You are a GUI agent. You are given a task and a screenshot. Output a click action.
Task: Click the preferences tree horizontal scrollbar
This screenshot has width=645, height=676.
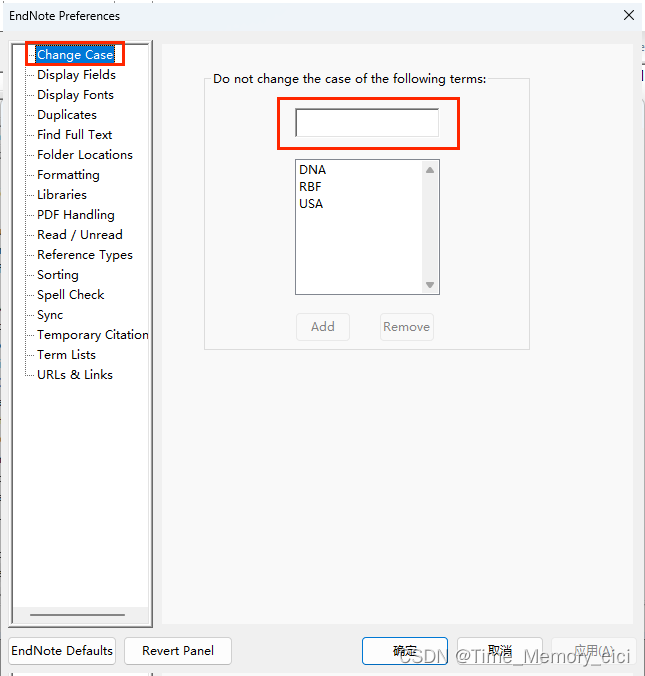point(78,615)
